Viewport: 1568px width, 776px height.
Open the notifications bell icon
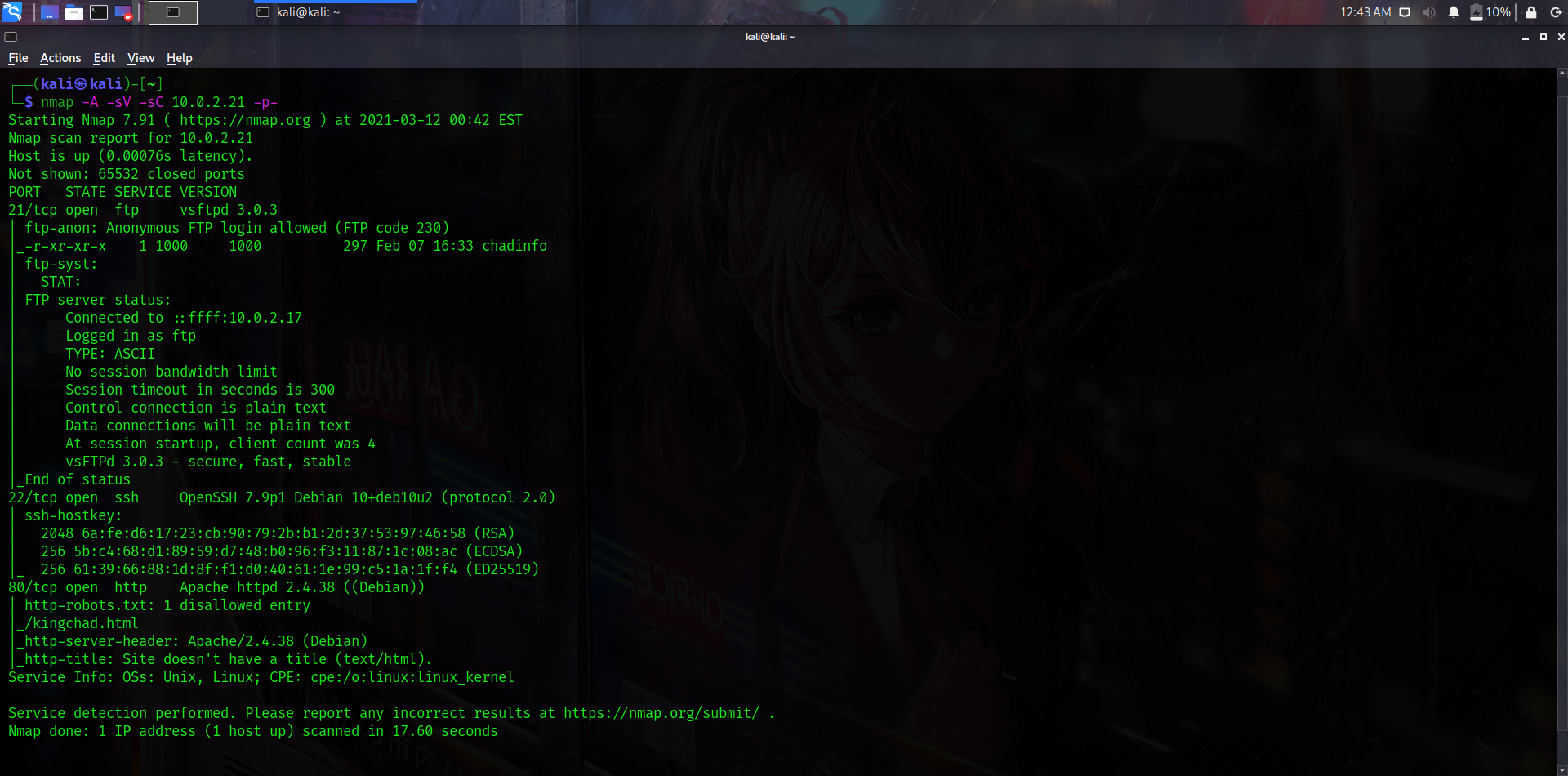1454,12
